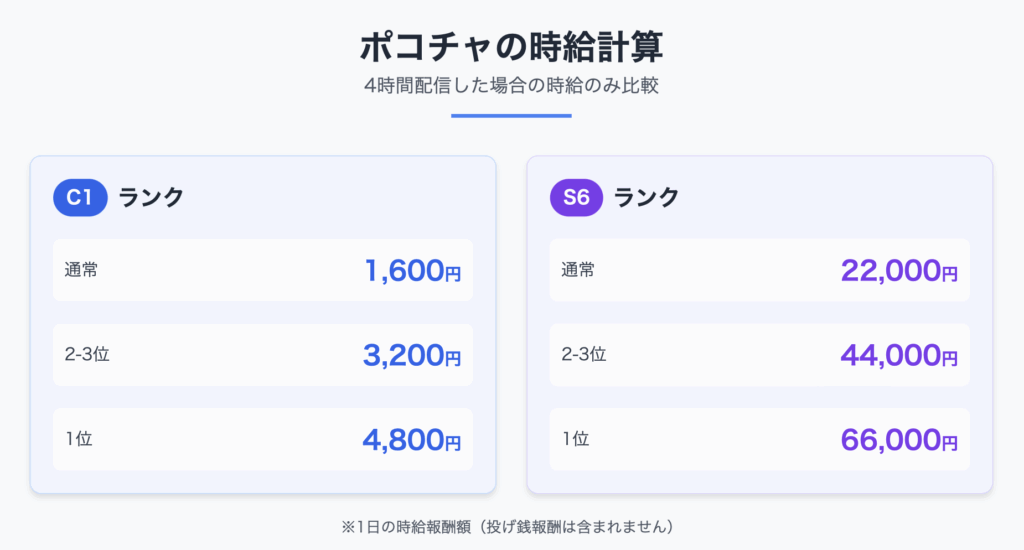Click the blue underline divider below subtitle
The image size is (1024, 550).
(x=511, y=116)
